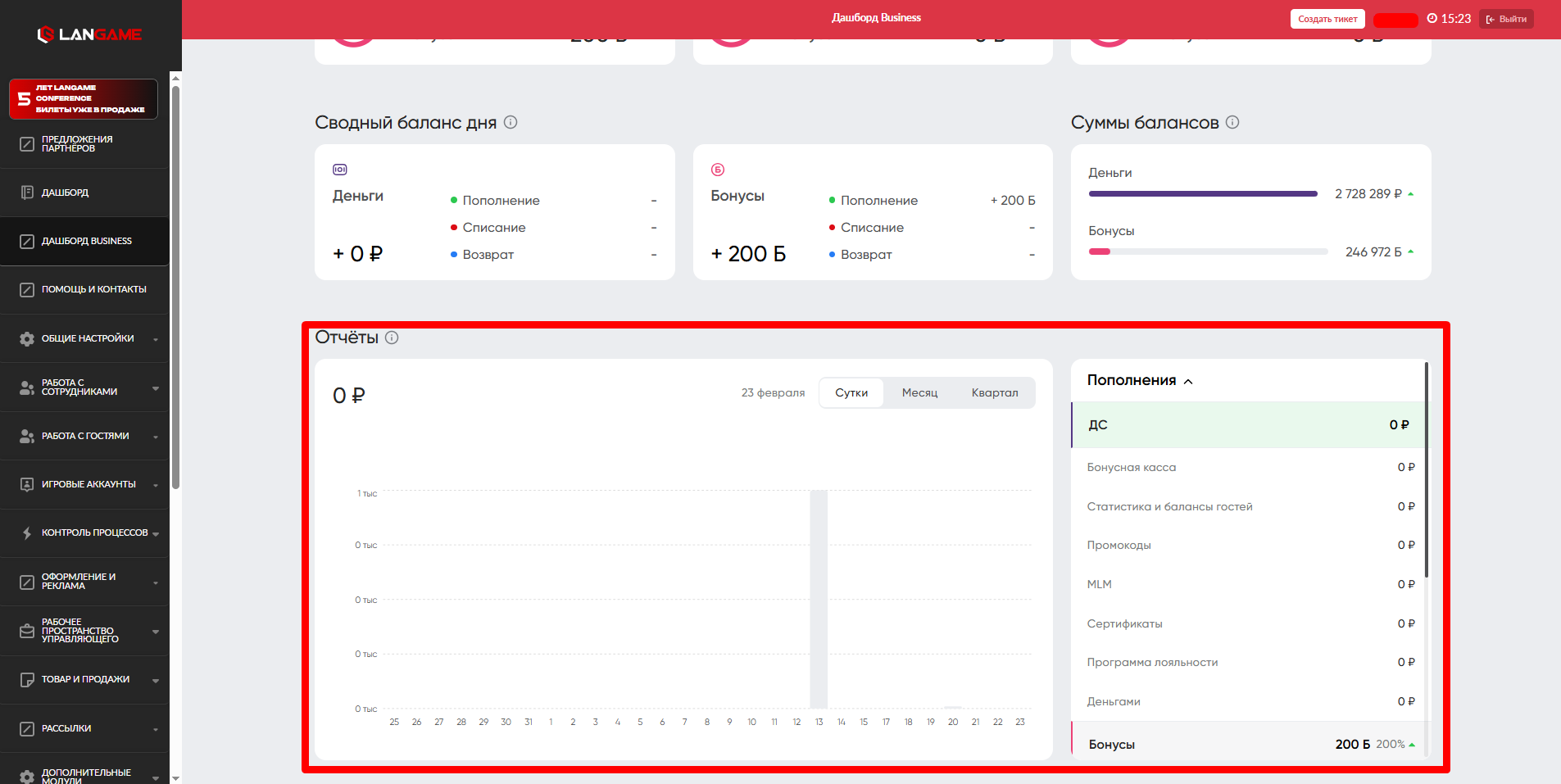
Task: Click the Деньги cash icon
Action: tap(340, 170)
